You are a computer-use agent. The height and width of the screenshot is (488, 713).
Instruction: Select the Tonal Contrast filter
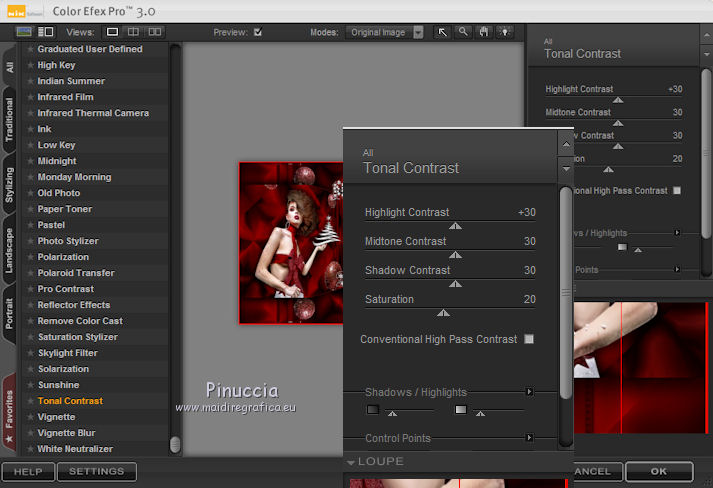click(x=70, y=401)
